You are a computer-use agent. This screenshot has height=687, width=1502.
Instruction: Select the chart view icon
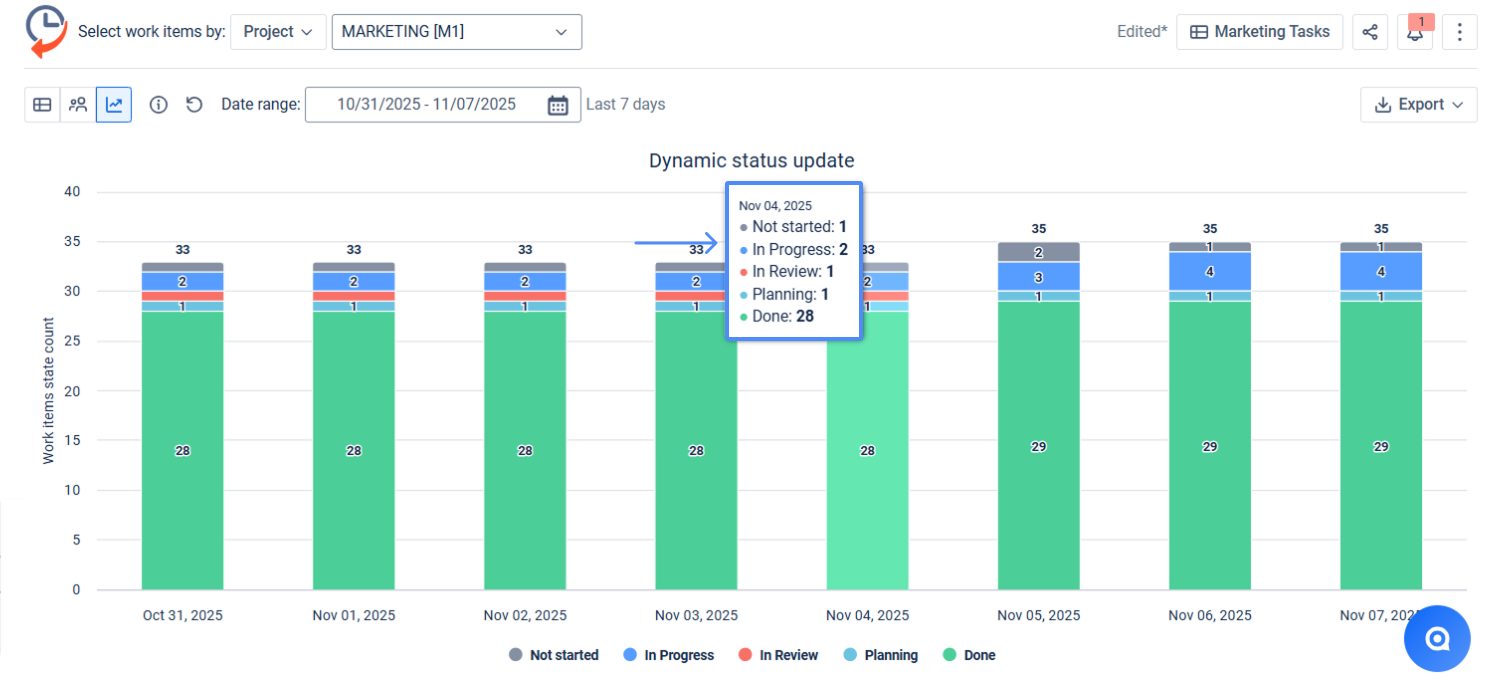coord(114,104)
